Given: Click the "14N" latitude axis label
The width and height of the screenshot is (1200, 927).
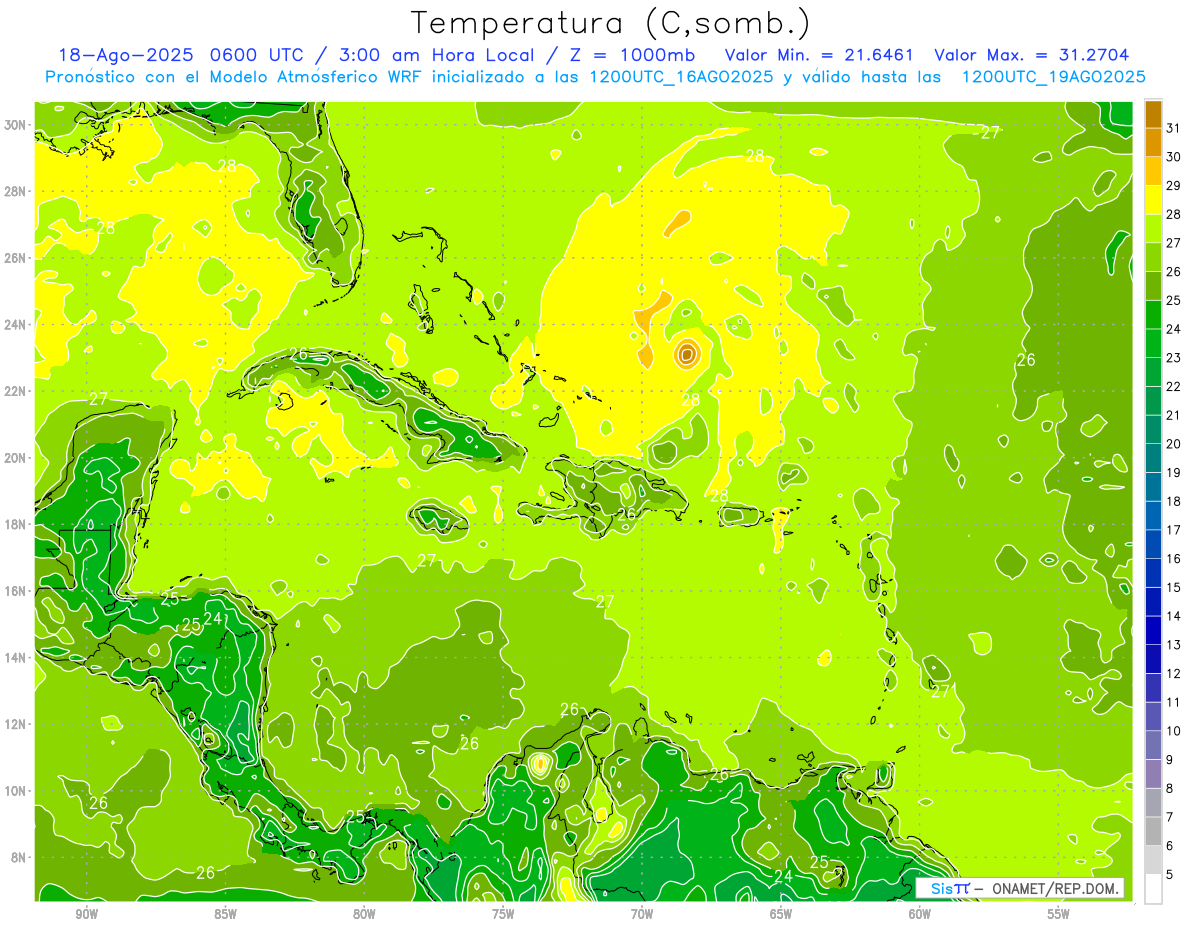Looking at the screenshot, I should click(x=16, y=658).
